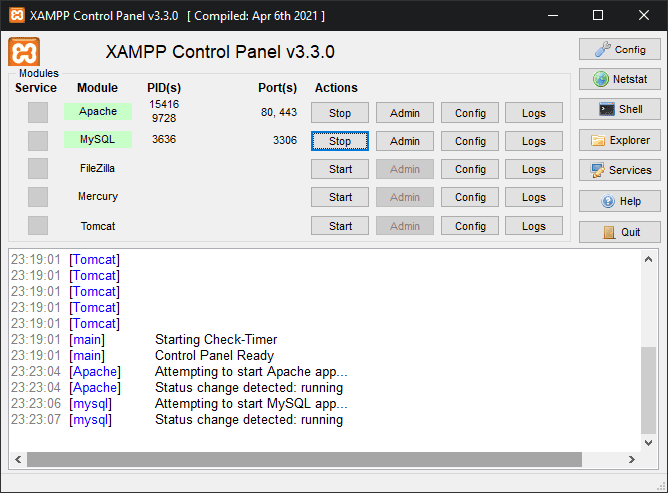The height and width of the screenshot is (493, 668).
Task: Open Help with question mark icon
Action: (619, 201)
